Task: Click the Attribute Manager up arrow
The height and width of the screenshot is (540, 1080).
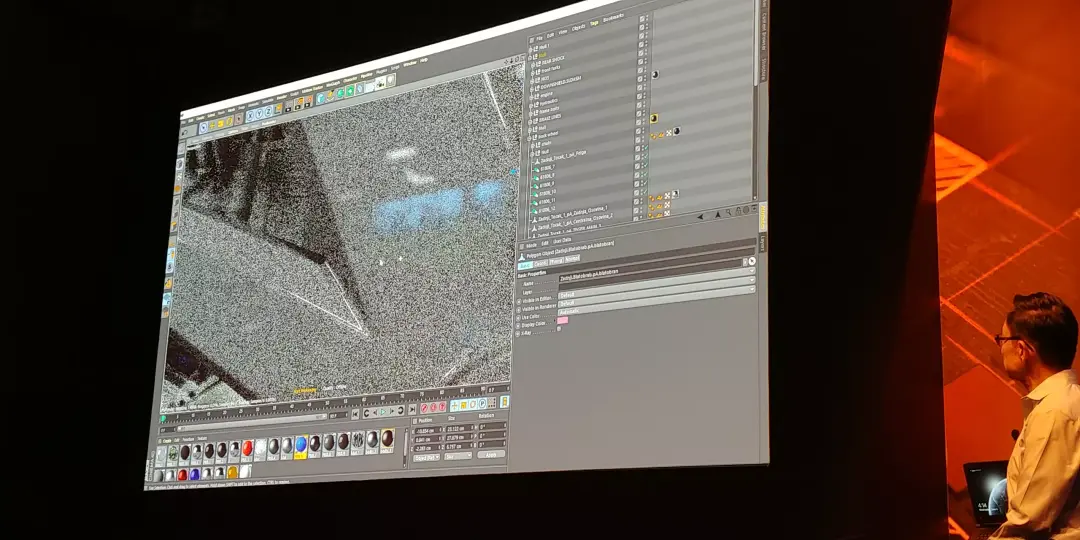Action: (718, 215)
